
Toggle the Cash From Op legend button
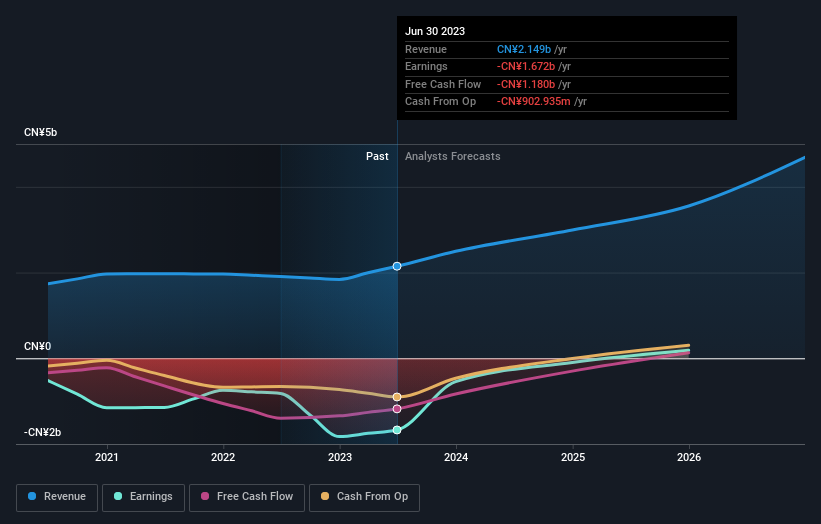pyautogui.click(x=364, y=497)
